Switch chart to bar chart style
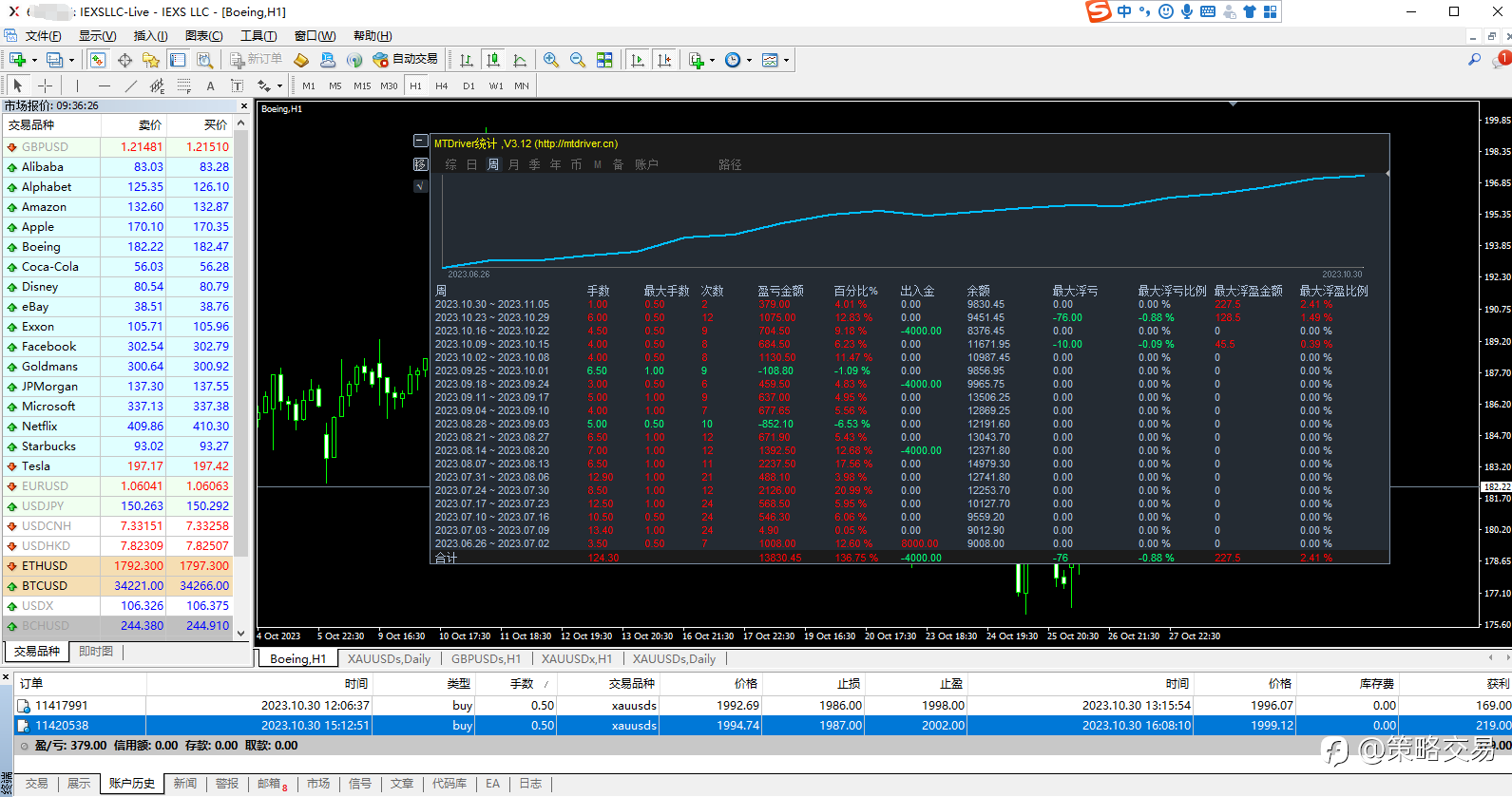 point(466,60)
